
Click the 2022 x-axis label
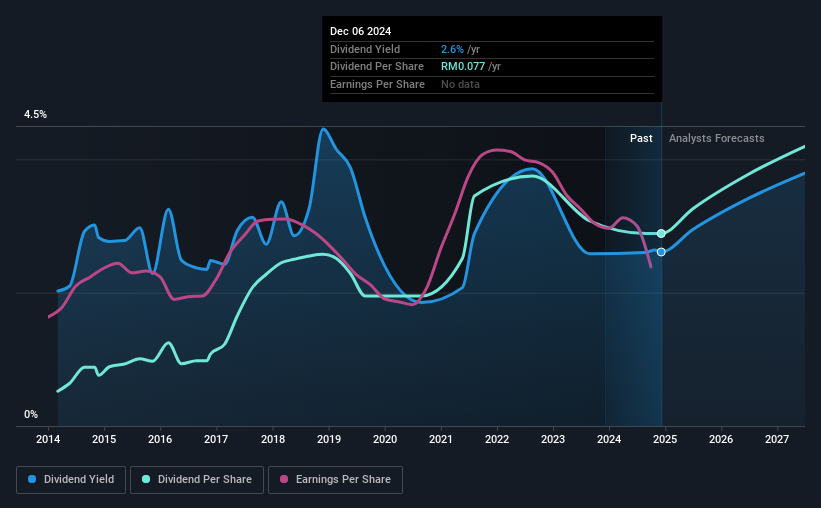(497, 439)
